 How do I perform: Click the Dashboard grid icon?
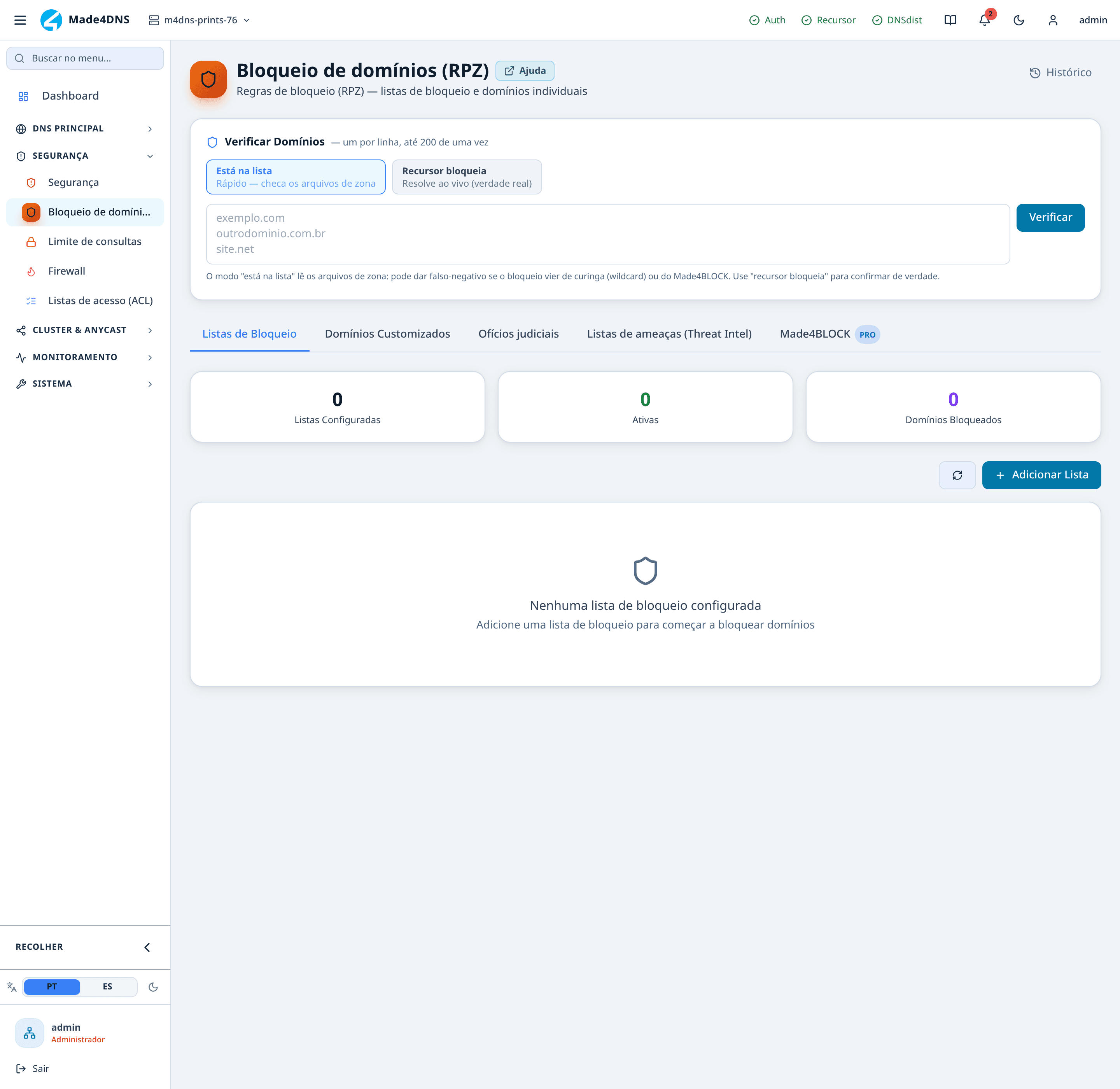tap(23, 97)
